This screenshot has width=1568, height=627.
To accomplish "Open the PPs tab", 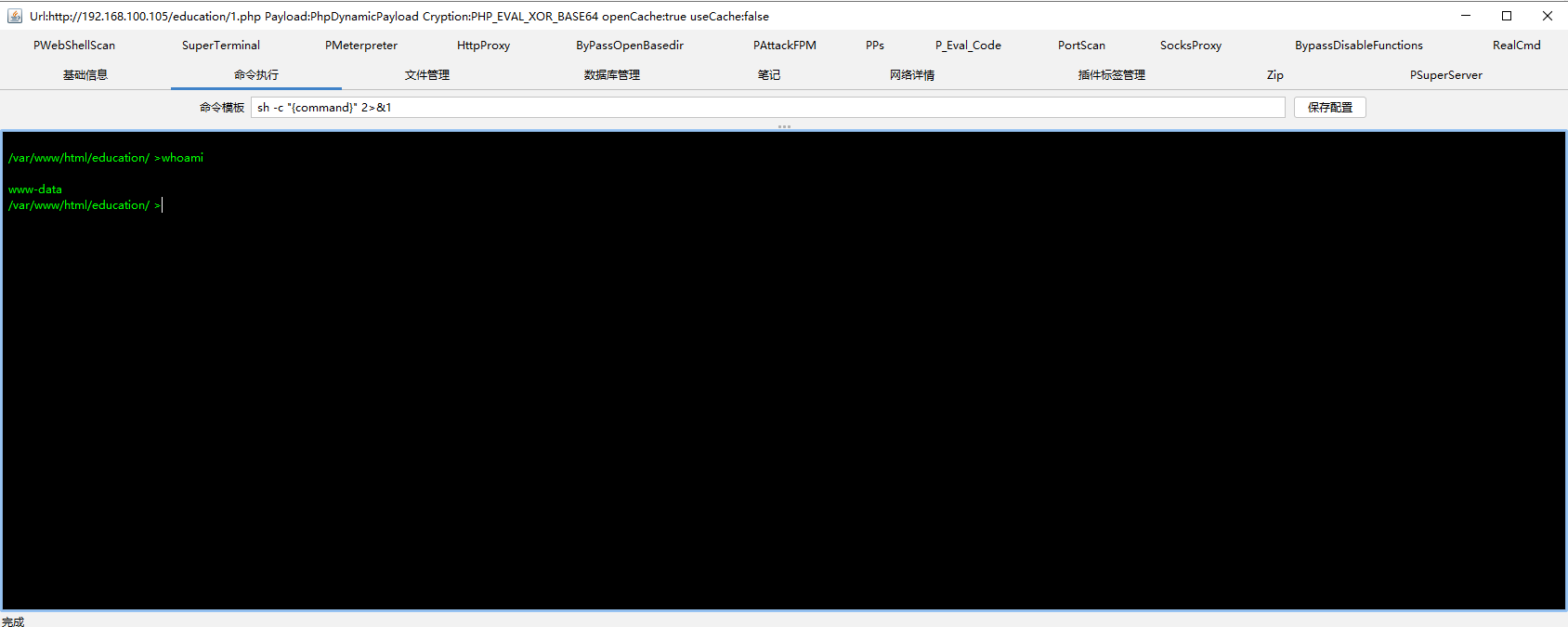I will [875, 45].
